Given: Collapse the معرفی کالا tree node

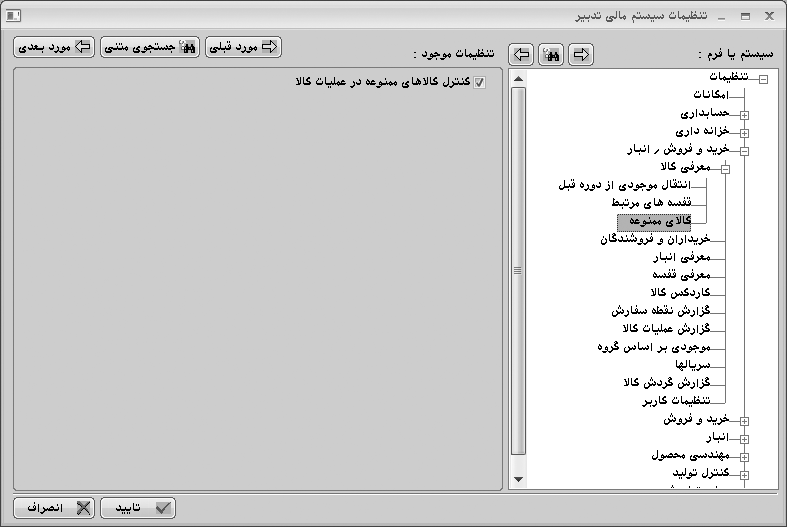Looking at the screenshot, I should (x=725, y=168).
